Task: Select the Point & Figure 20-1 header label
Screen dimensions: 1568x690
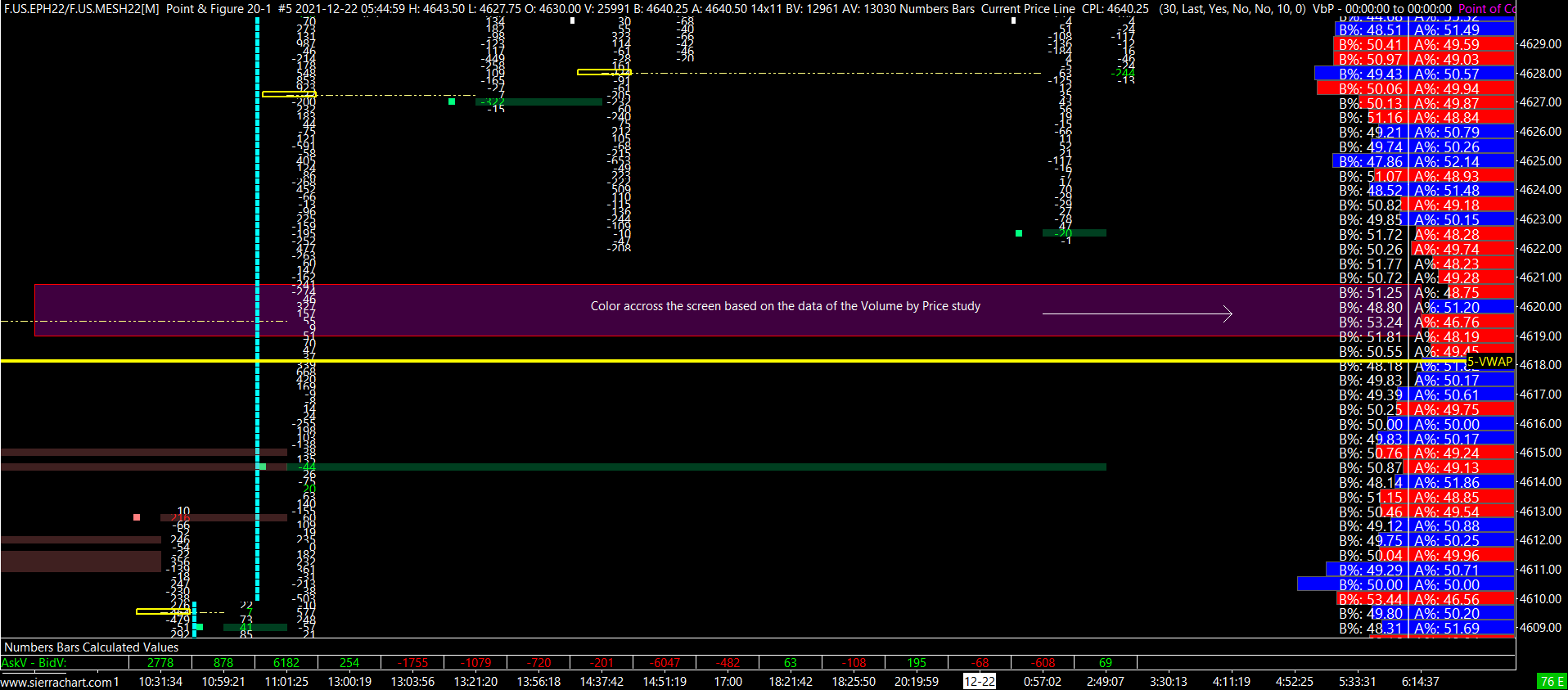Action: click(219, 9)
